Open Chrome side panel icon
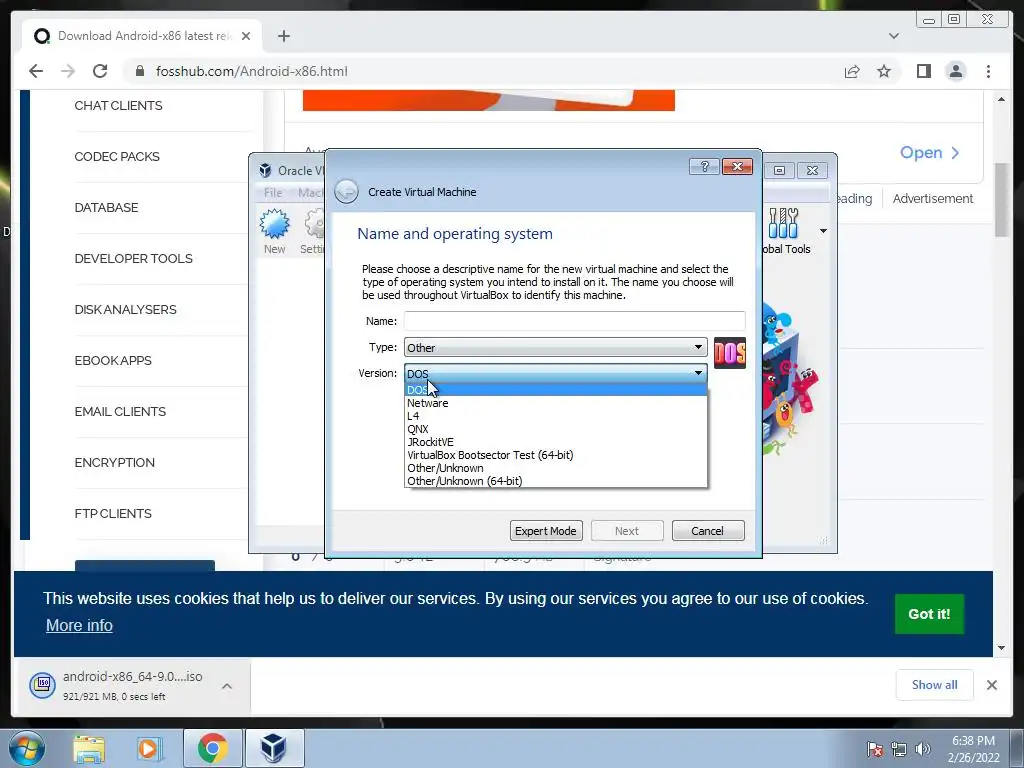The width and height of the screenshot is (1024, 768). point(923,71)
